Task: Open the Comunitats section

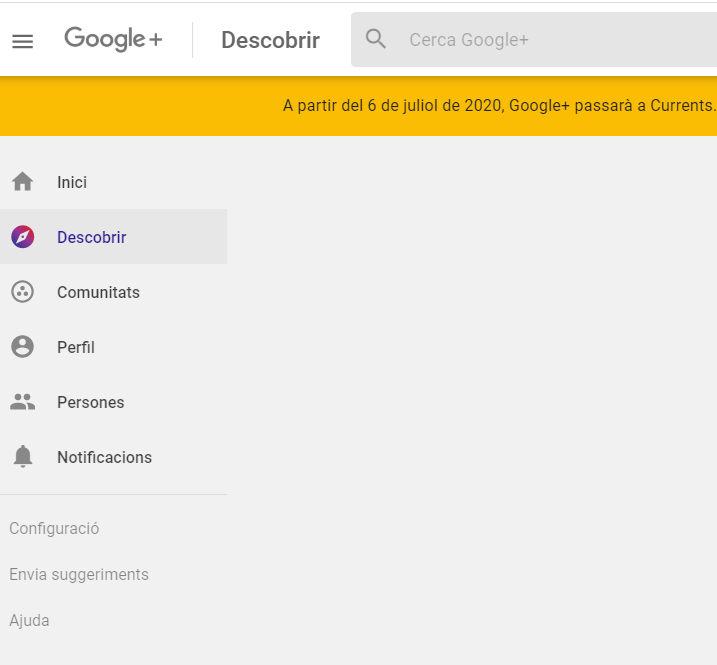Action: (x=113, y=292)
